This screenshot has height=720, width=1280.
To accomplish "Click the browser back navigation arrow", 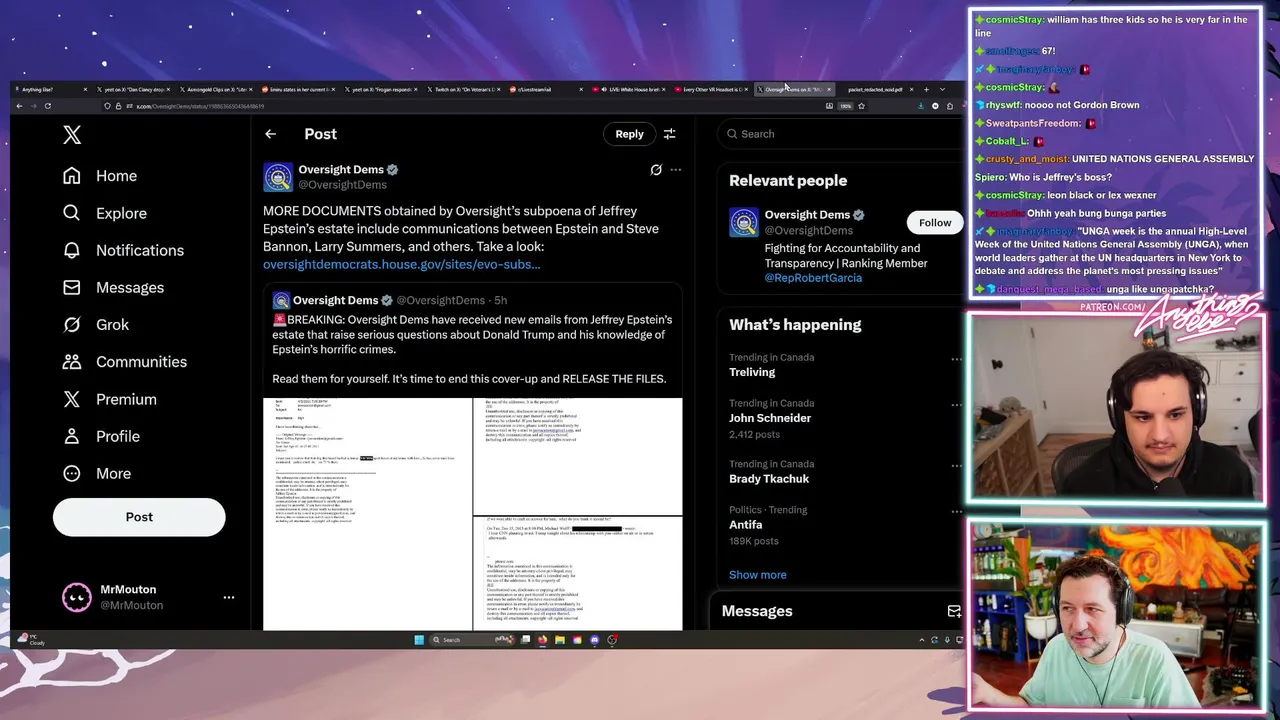I will click(x=19, y=106).
